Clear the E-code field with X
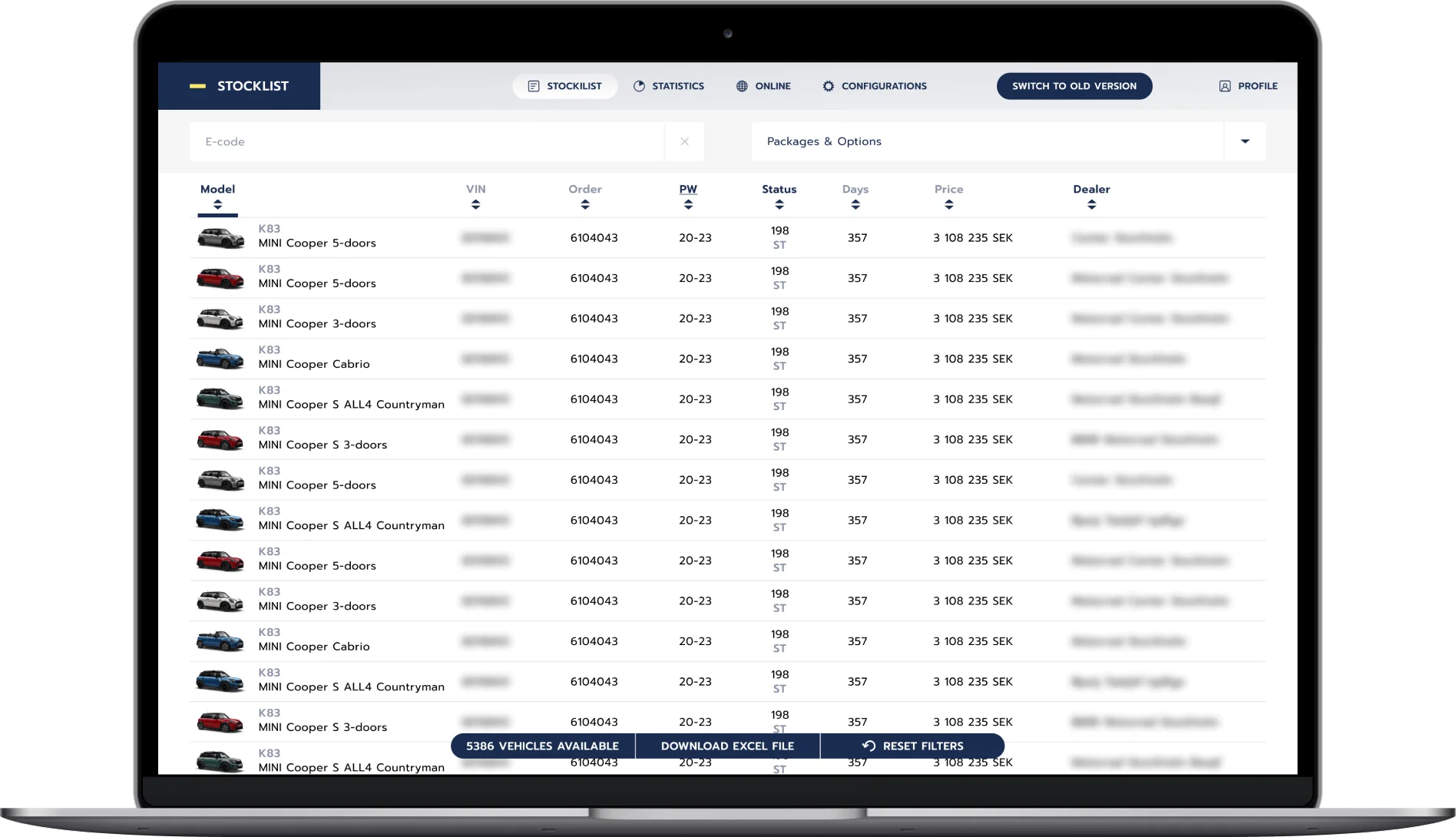Viewport: 1456px width, 837px height. (x=684, y=142)
